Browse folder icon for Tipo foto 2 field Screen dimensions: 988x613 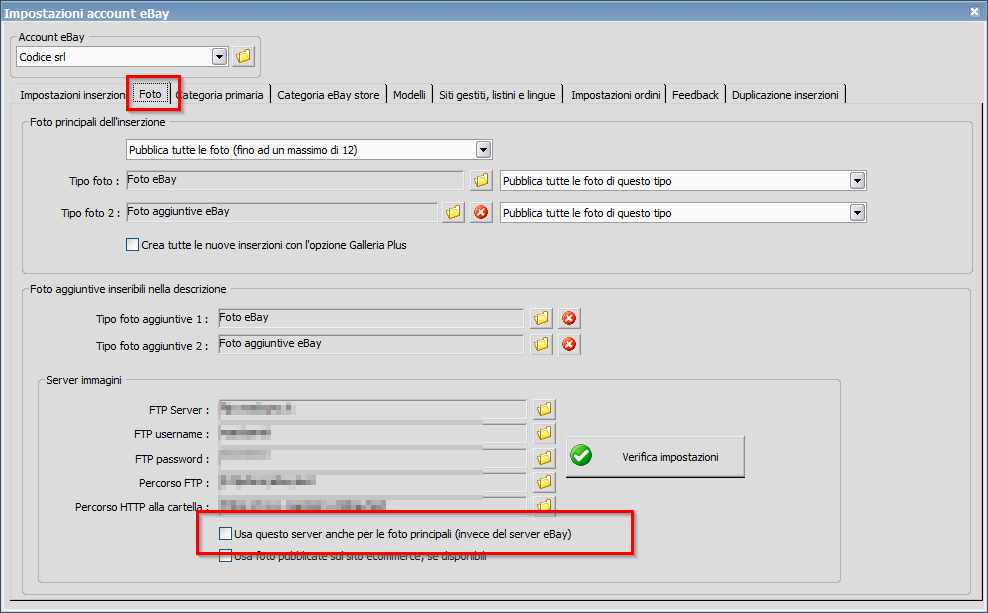(x=453, y=213)
